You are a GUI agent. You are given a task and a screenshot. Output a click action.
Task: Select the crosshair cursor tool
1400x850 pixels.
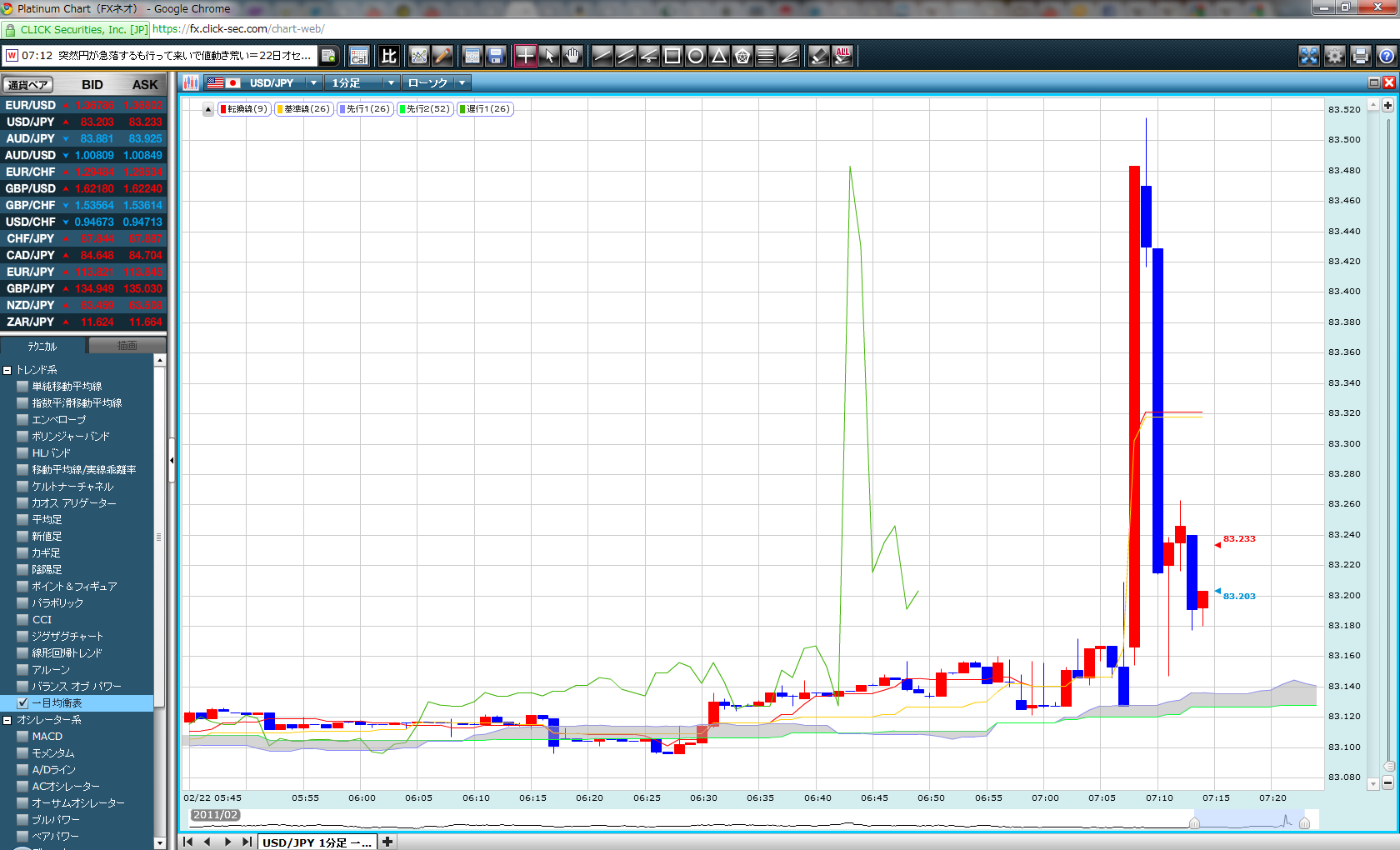[526, 56]
